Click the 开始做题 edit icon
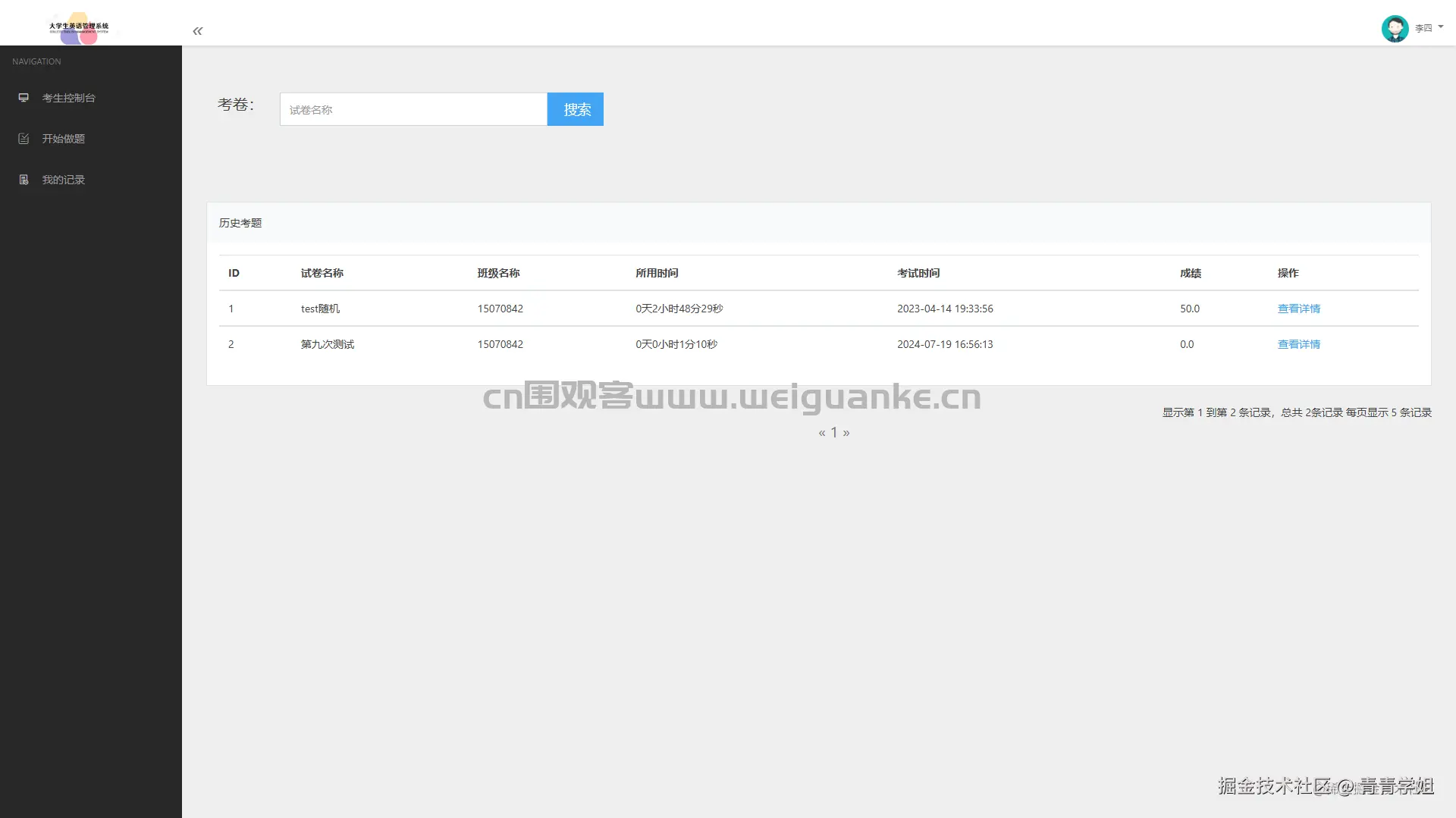The width and height of the screenshot is (1456, 818). click(24, 139)
